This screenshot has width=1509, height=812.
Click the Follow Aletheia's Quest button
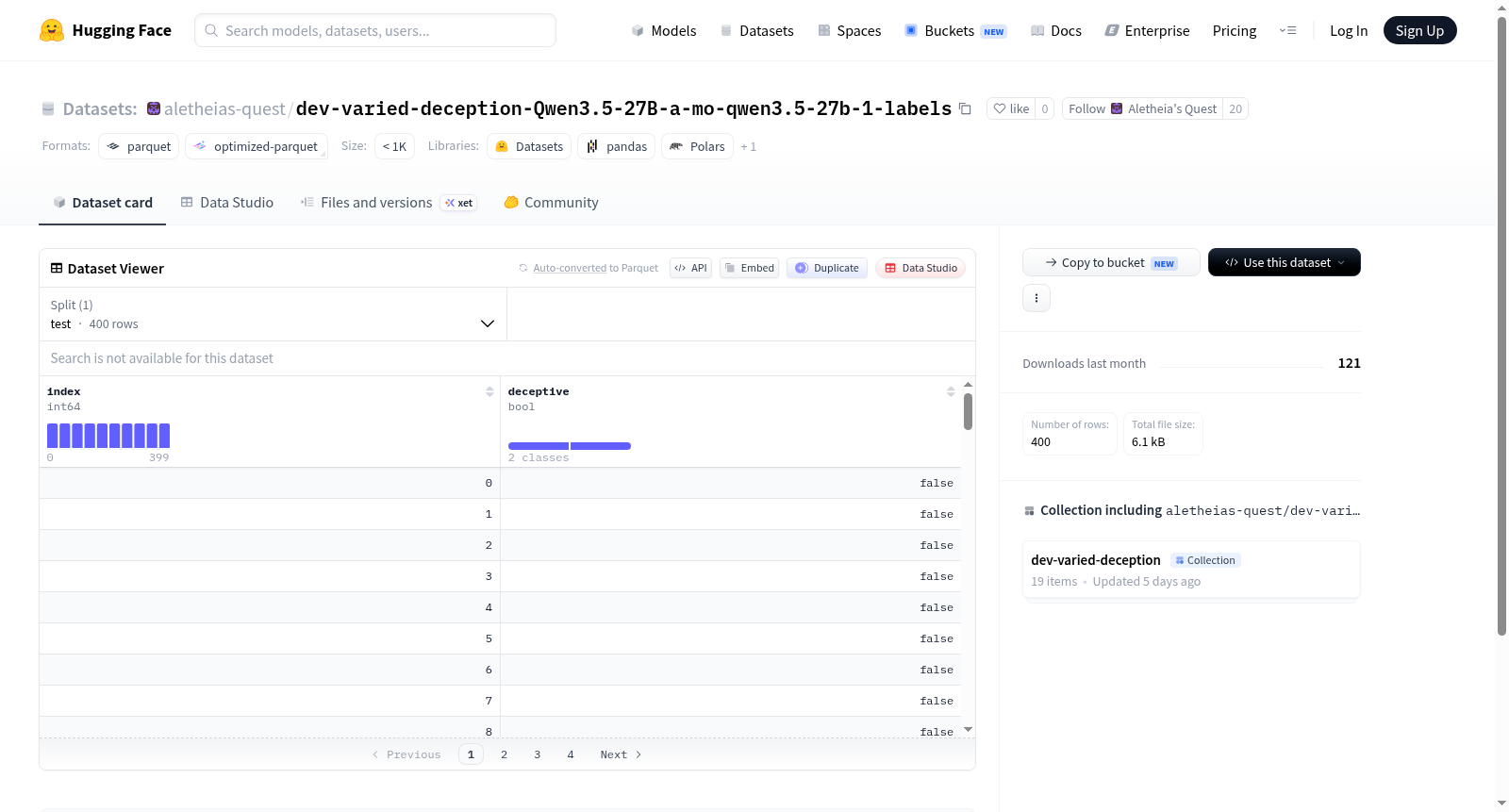pos(1142,108)
